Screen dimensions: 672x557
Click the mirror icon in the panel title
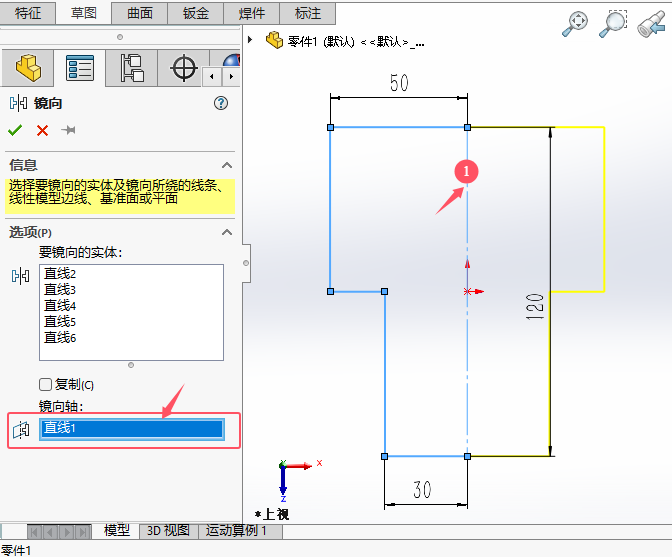[x=18, y=103]
